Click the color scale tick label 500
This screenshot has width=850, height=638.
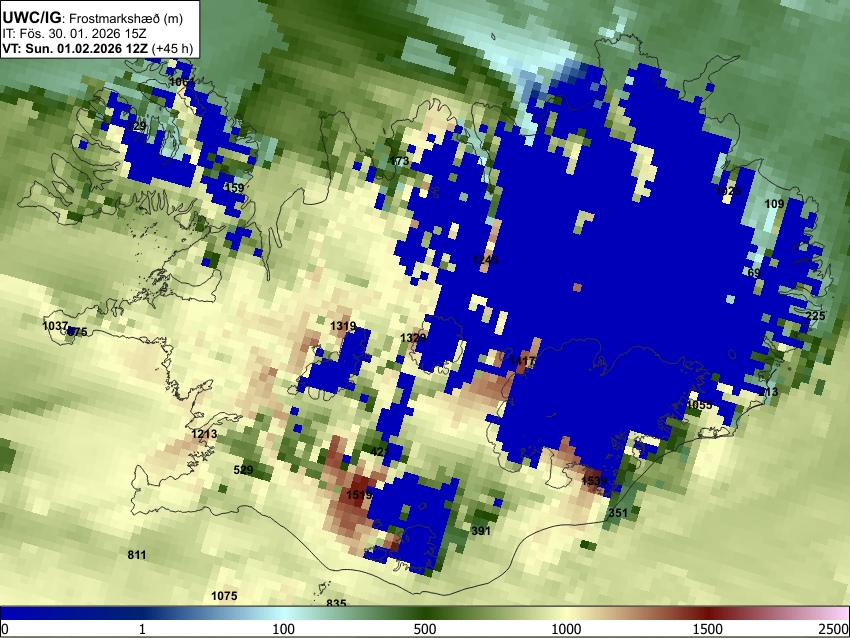pos(425,629)
